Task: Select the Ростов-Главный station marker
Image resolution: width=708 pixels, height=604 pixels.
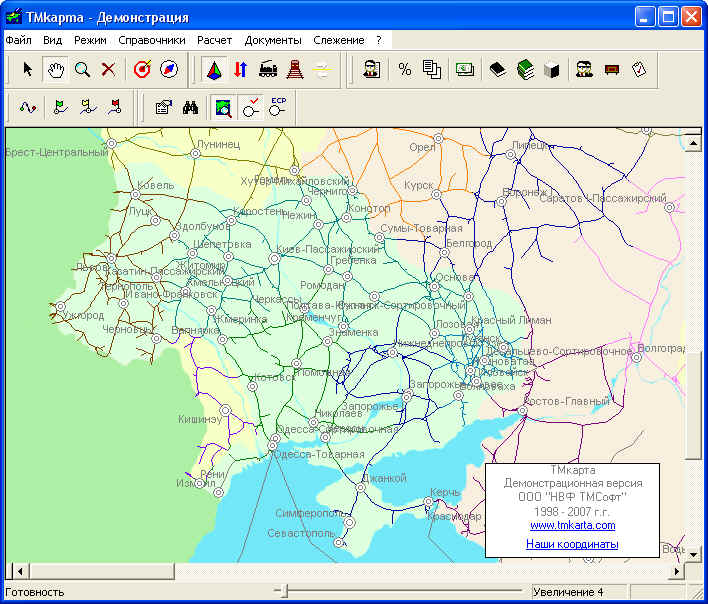Action: (x=522, y=411)
